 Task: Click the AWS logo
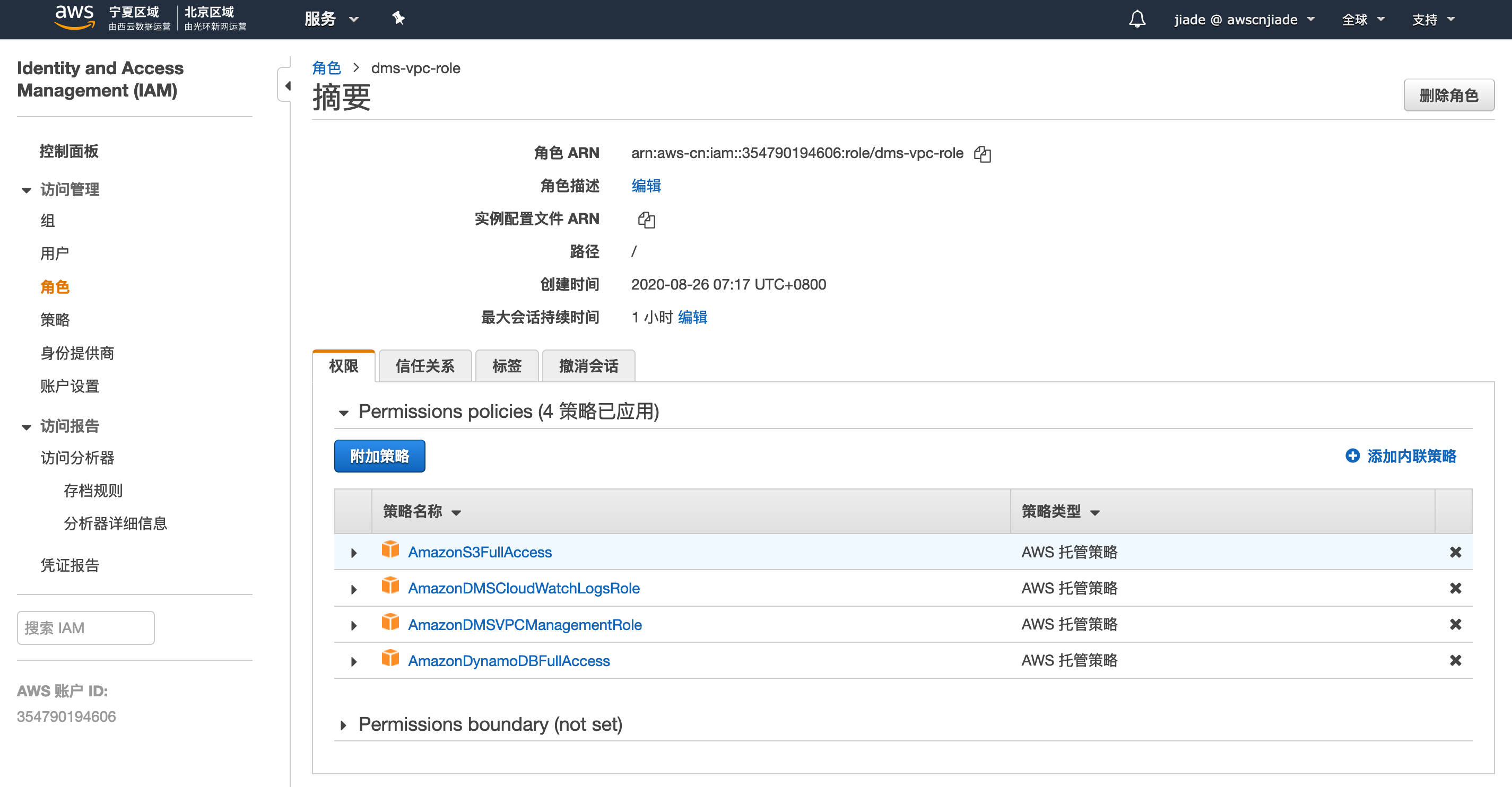[74, 16]
